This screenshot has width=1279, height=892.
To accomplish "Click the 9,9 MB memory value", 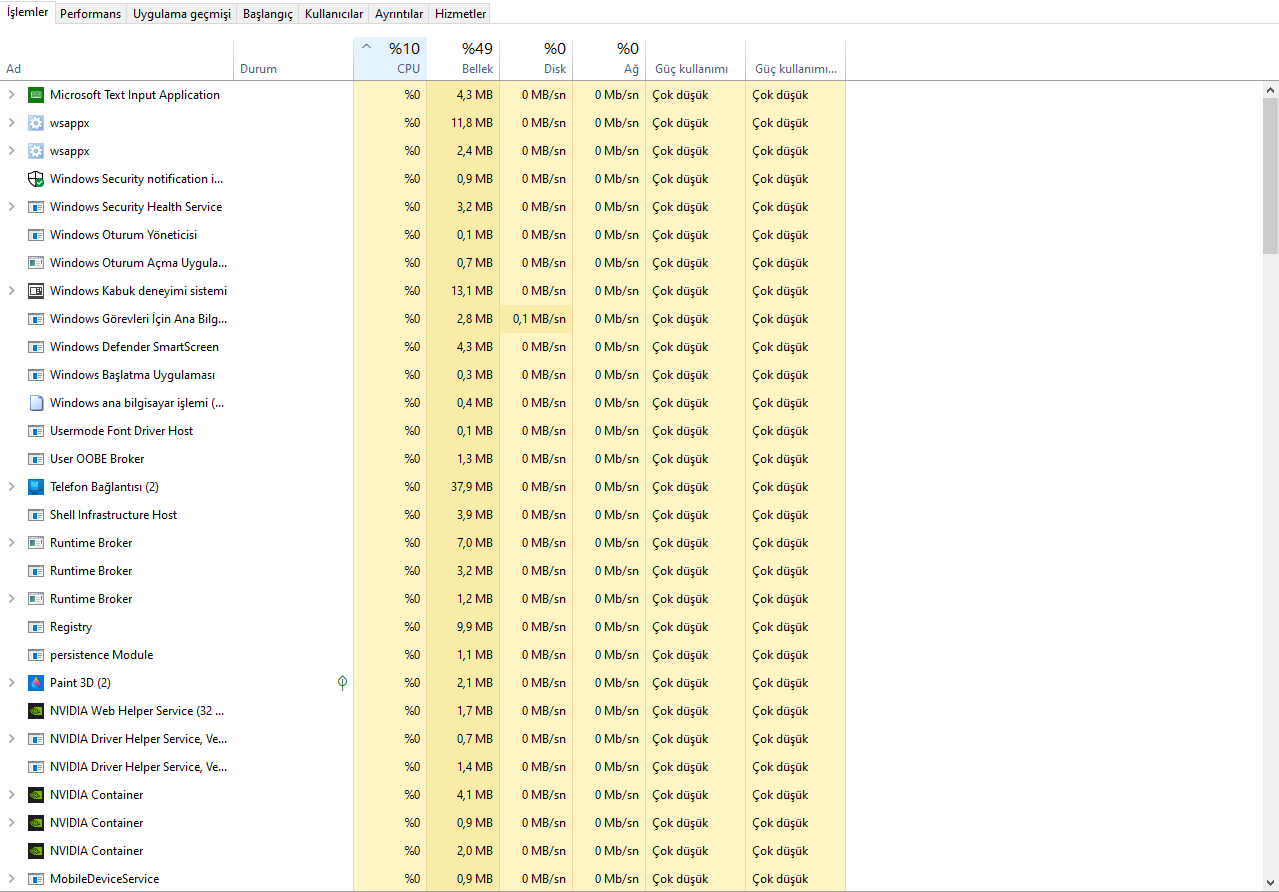I will tap(475, 627).
